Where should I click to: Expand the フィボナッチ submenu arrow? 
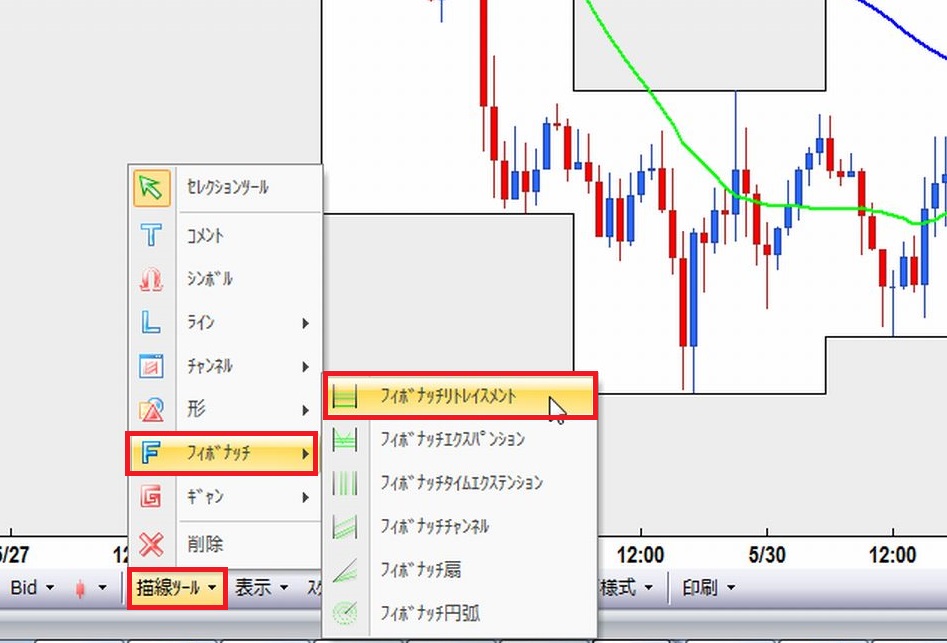(x=306, y=453)
